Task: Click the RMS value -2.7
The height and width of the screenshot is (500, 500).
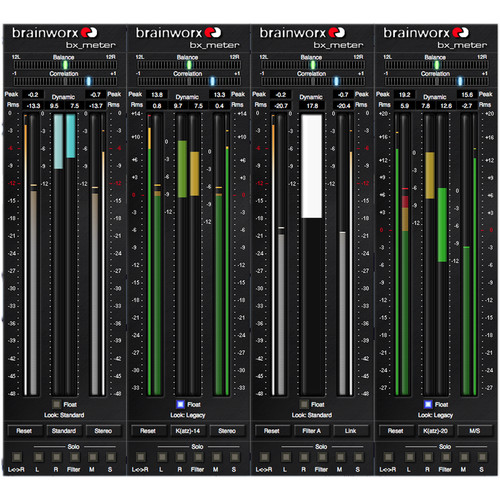Action: pyautogui.click(x=467, y=106)
